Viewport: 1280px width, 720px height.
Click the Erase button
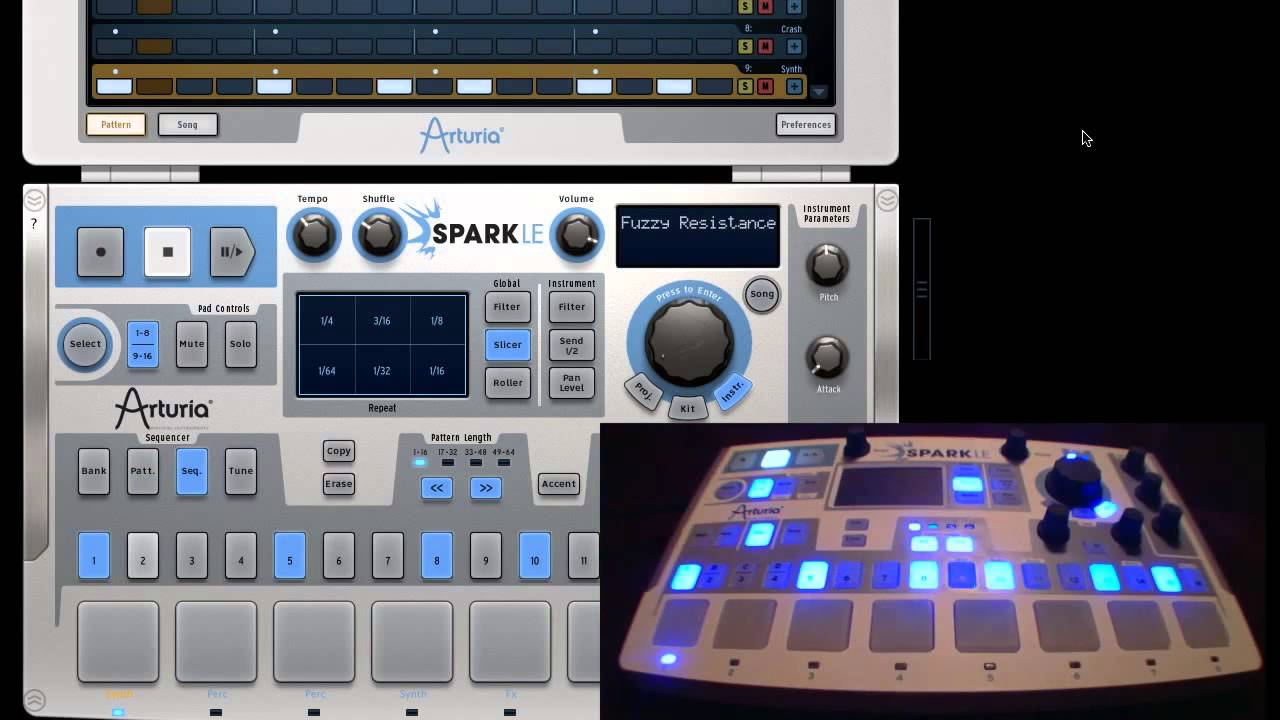[x=339, y=484]
